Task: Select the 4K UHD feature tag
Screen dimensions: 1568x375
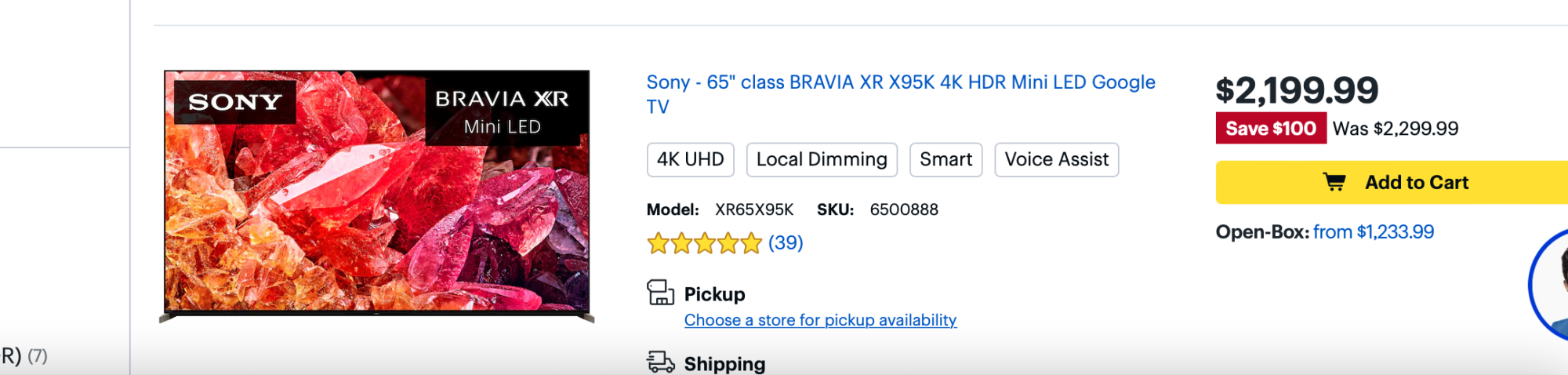Action: (690, 160)
